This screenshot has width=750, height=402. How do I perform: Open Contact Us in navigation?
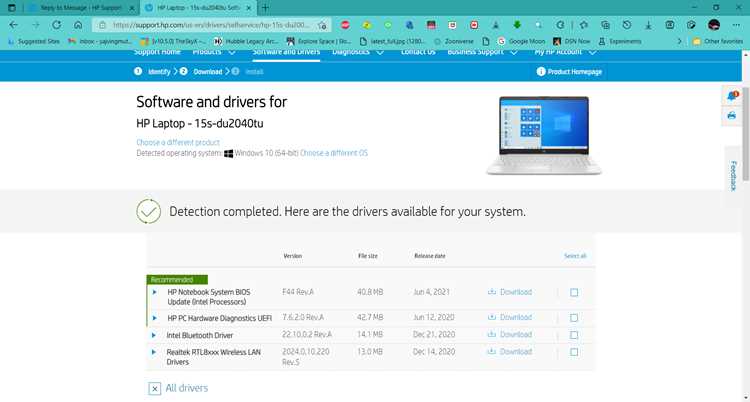pos(418,52)
